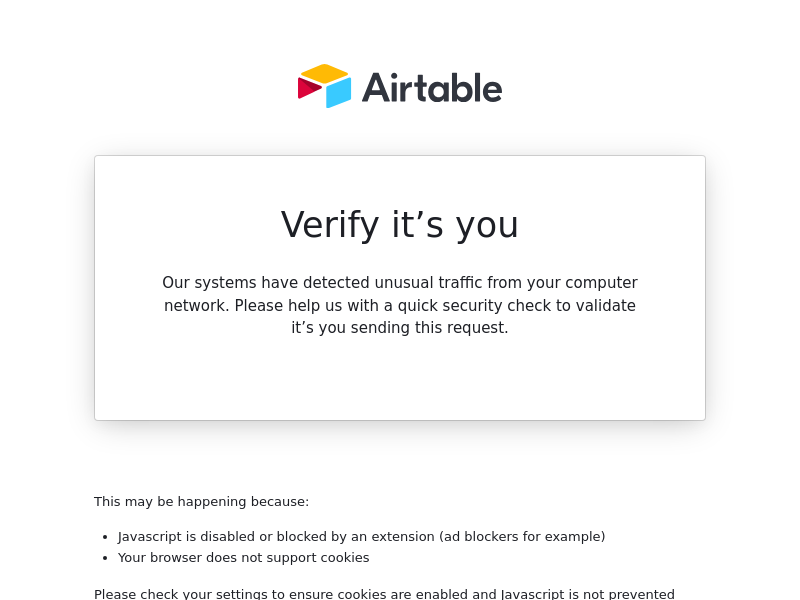Click the word "Verify" in the heading
The image size is (800, 600).
click(x=330, y=224)
